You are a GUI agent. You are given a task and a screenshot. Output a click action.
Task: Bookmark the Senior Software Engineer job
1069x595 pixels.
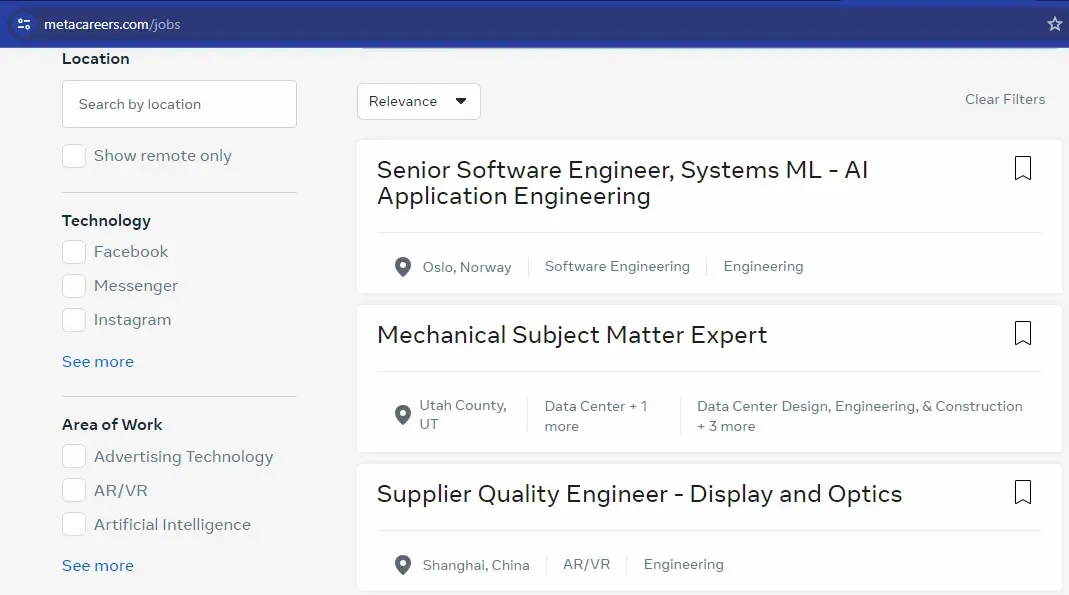pos(1022,168)
